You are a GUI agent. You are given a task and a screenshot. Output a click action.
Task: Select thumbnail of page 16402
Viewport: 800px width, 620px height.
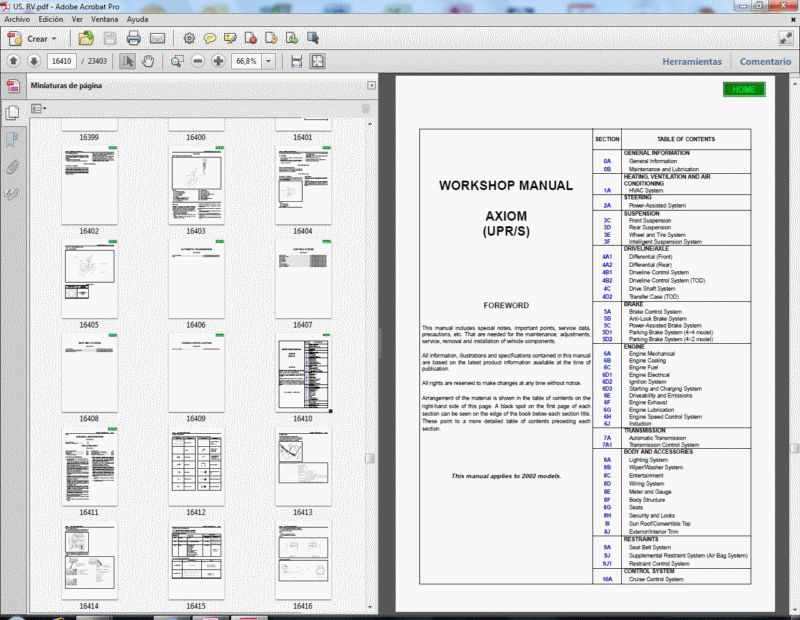[x=89, y=185]
